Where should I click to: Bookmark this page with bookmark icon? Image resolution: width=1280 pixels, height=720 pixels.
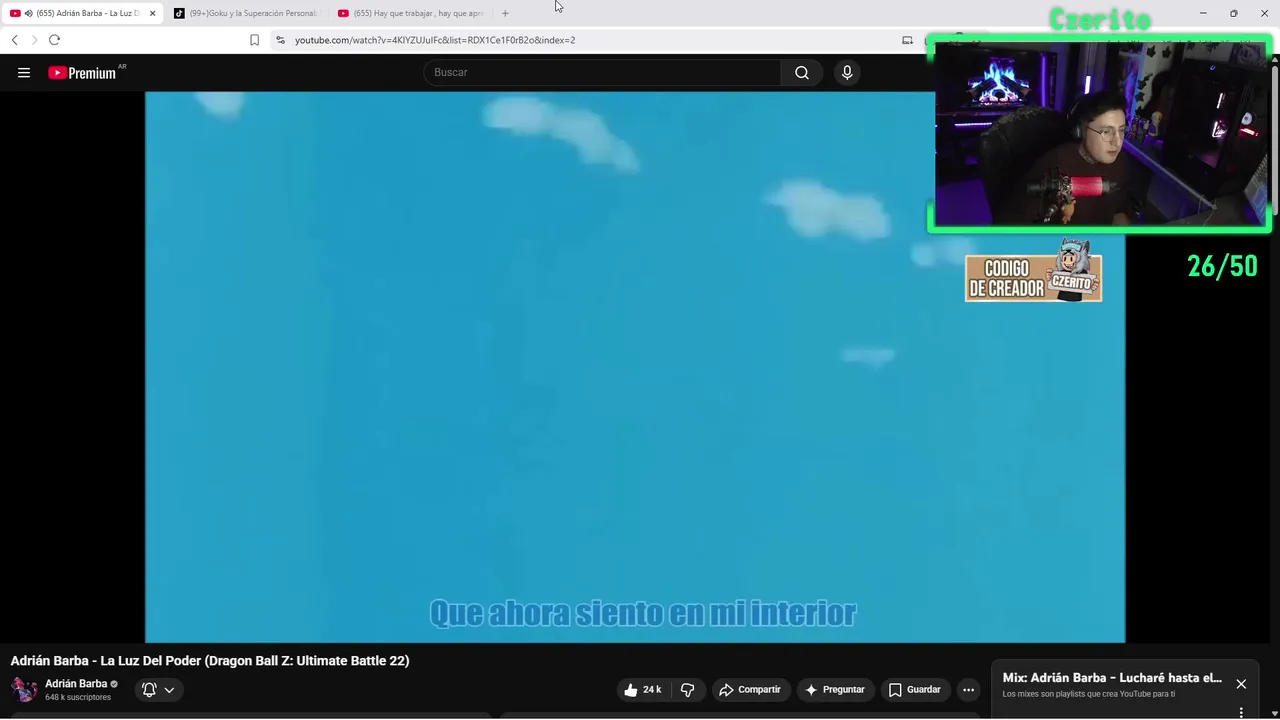point(254,40)
